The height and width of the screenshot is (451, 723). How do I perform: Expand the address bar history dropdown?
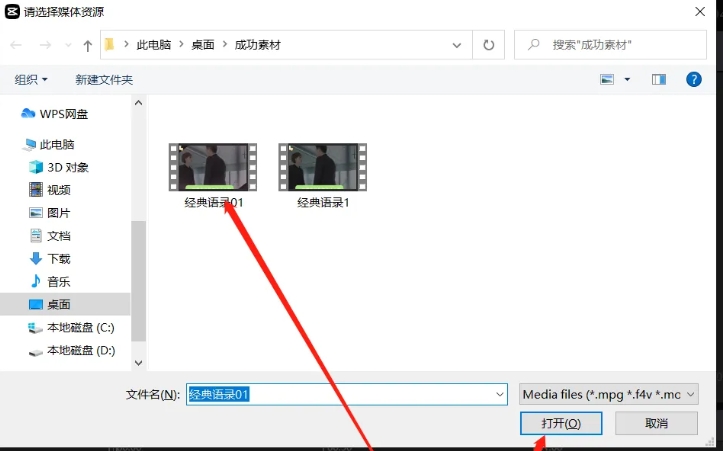[x=456, y=45]
